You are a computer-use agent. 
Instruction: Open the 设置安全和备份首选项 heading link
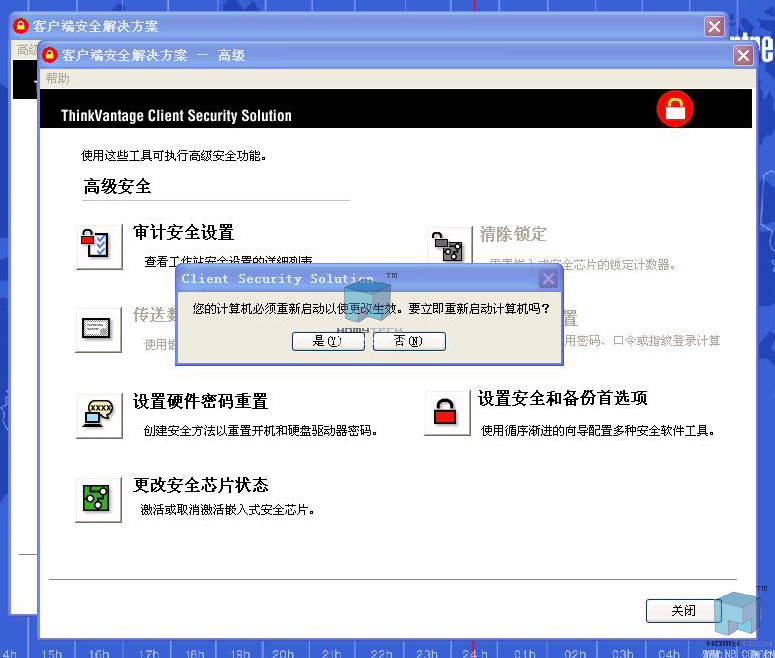click(x=562, y=398)
